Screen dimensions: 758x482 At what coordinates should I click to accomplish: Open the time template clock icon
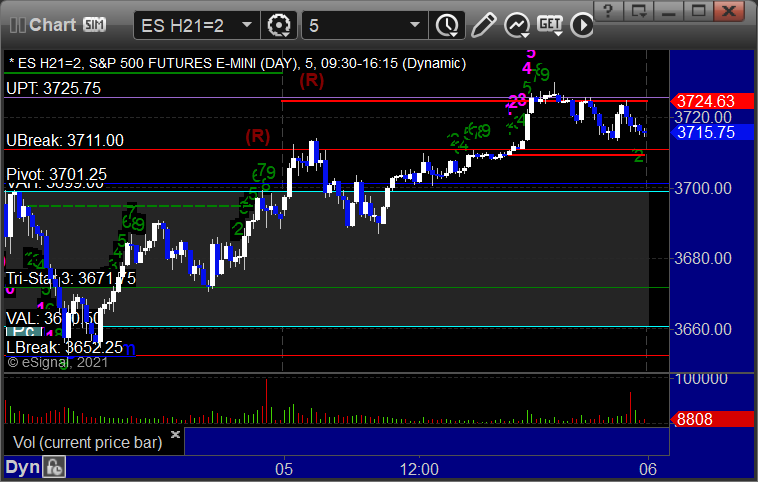tap(447, 25)
